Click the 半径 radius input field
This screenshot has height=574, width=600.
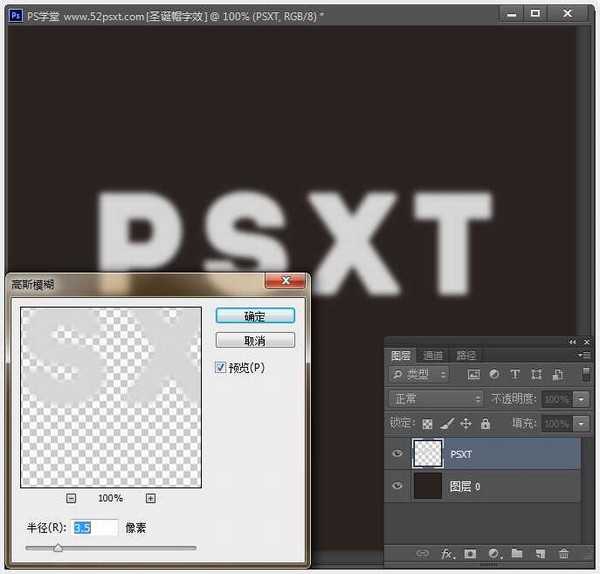[95, 527]
